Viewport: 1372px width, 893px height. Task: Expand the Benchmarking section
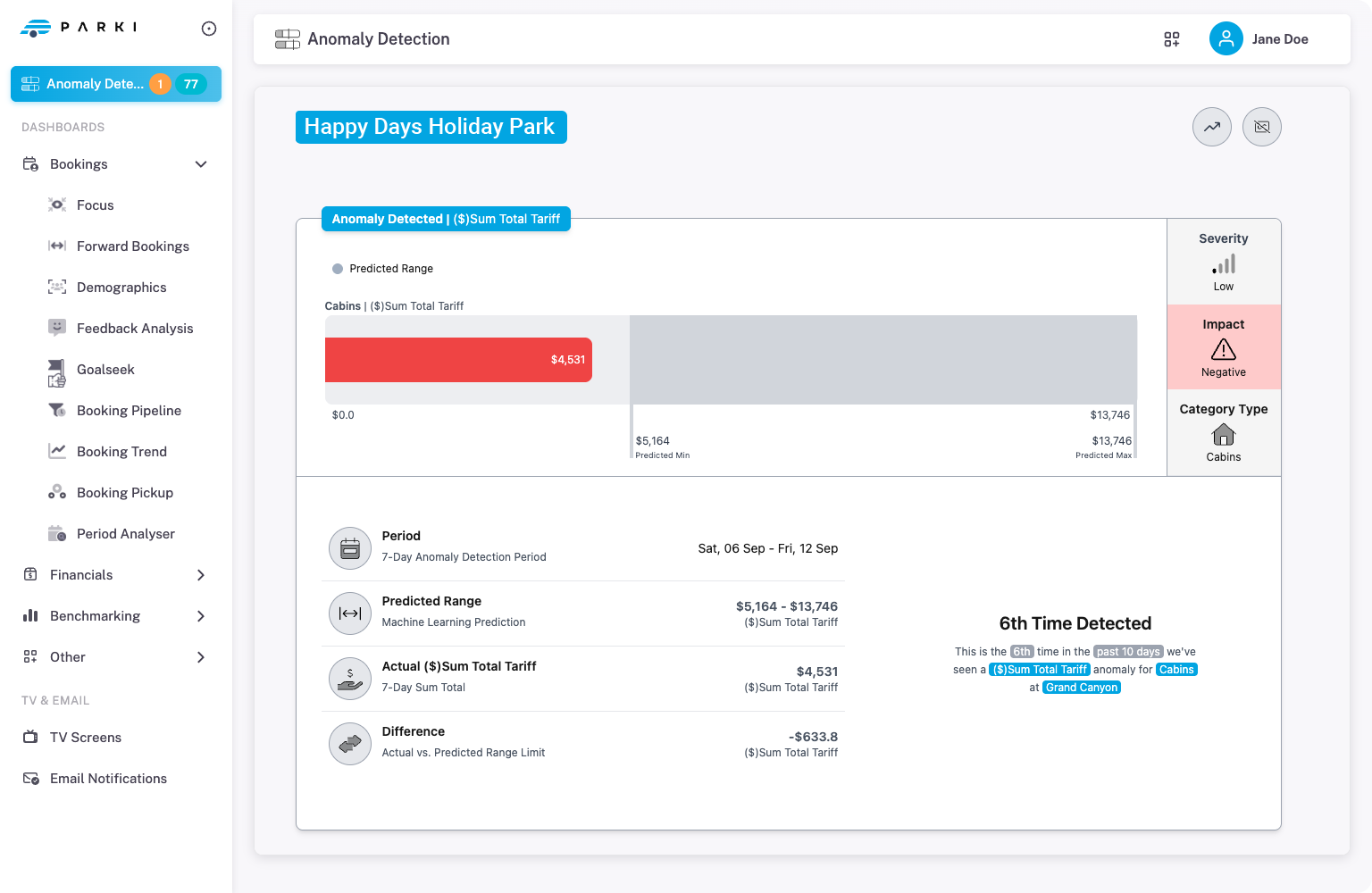point(201,616)
